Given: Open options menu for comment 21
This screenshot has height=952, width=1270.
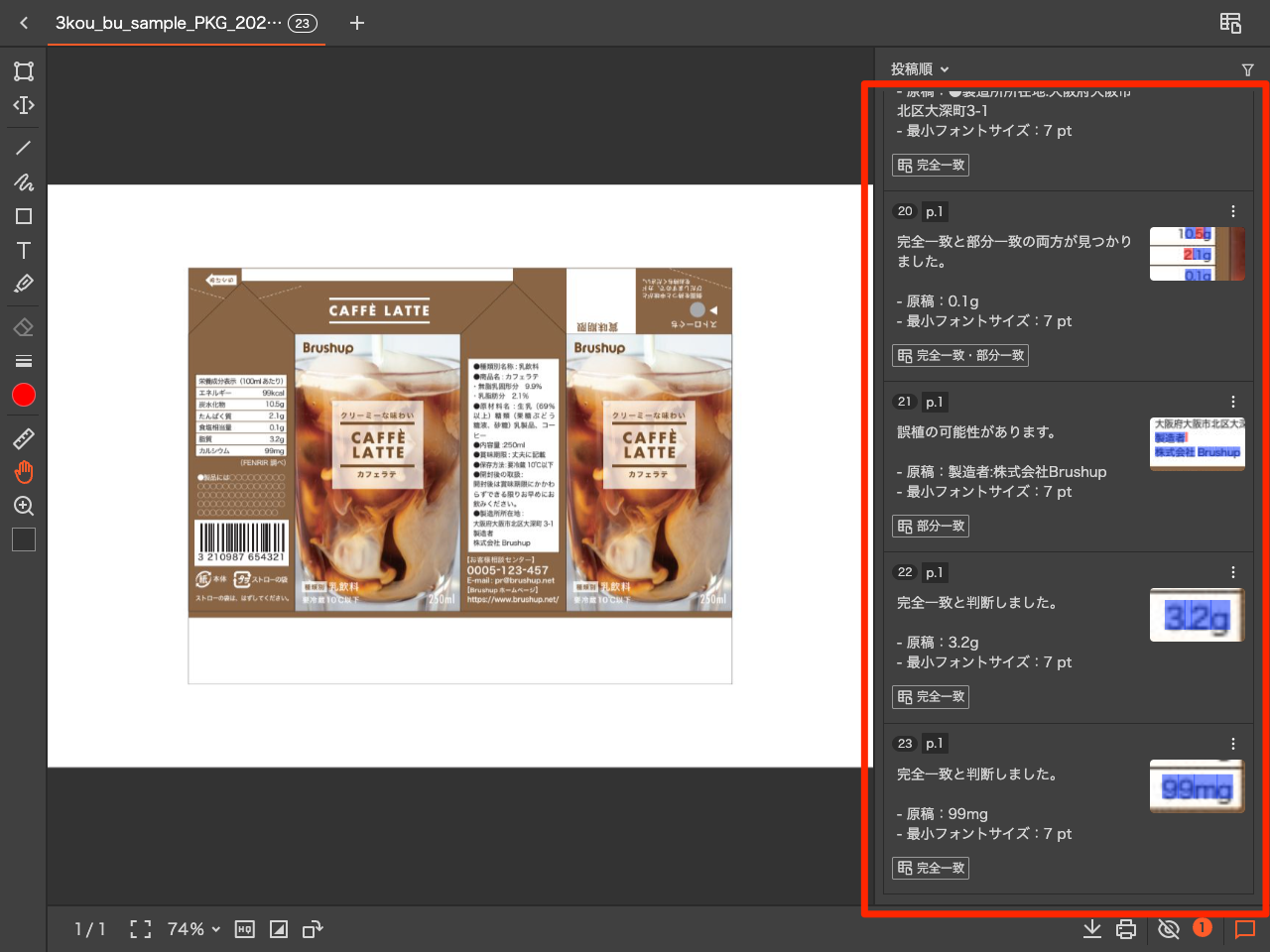Looking at the screenshot, I should coord(1233,402).
